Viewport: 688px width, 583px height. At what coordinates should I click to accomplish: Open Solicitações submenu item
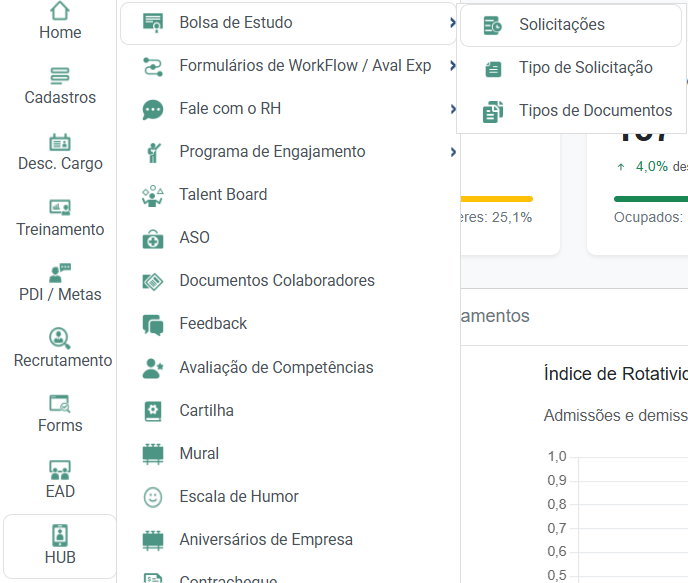561,25
